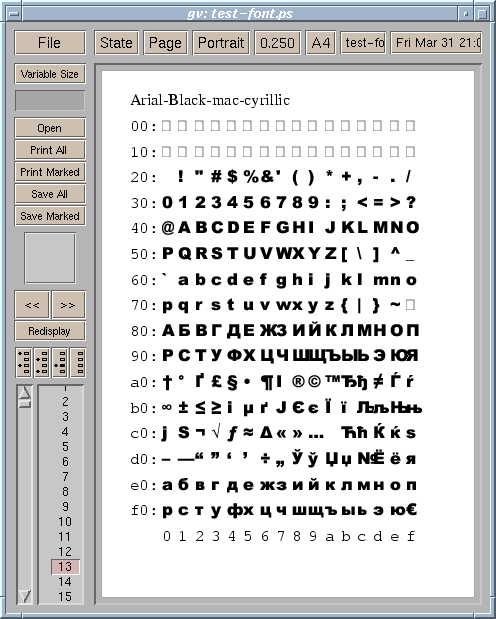Open the State menu
This screenshot has width=496, height=619.
[116, 43]
